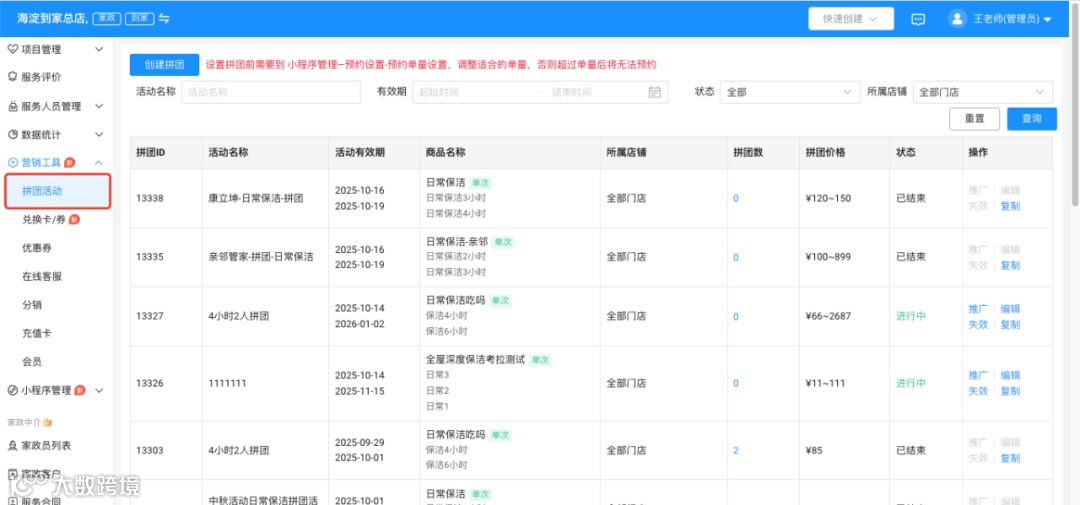Click new badge beside 兑换卡/券
Screen dimensions: 1080x505
tap(74, 220)
